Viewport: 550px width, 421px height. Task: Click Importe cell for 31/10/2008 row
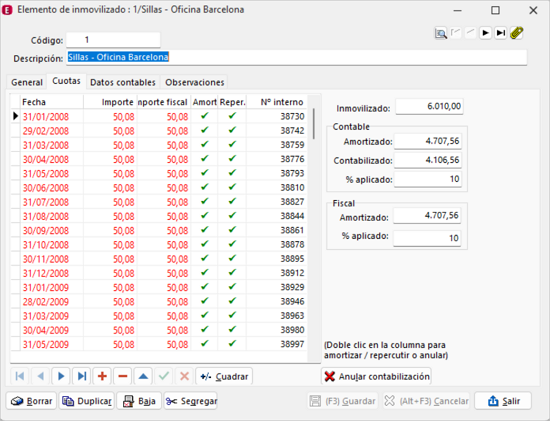pyautogui.click(x=110, y=245)
